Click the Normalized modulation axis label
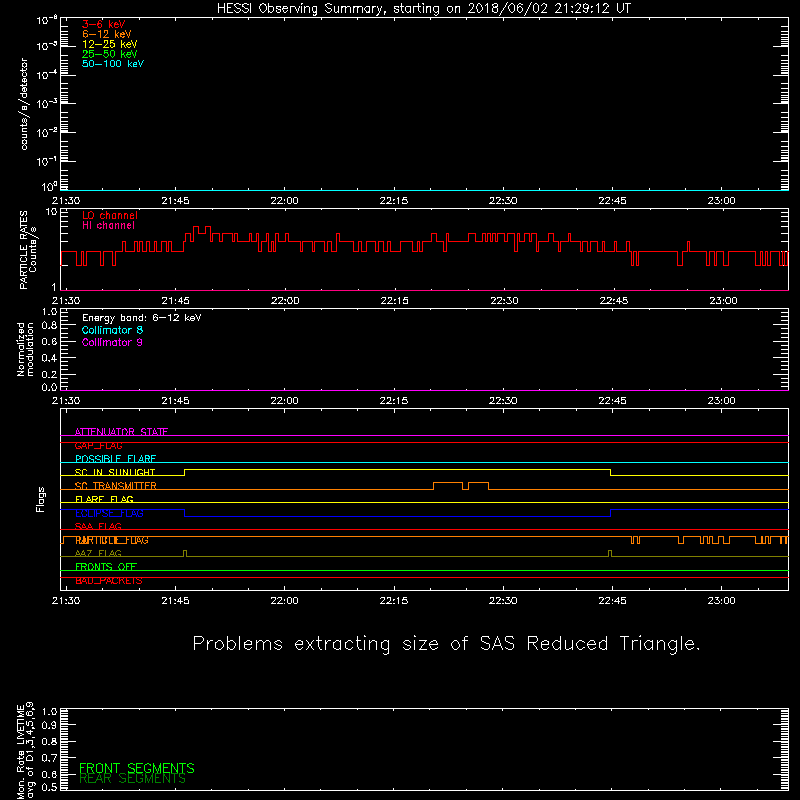Screen dimensions: 800x800 coord(25,349)
